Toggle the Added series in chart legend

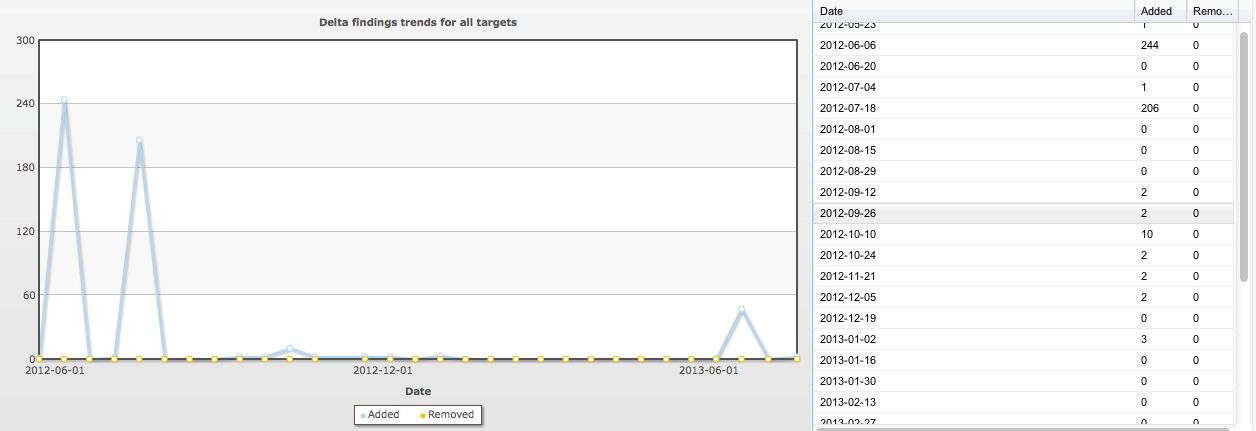click(x=383, y=415)
